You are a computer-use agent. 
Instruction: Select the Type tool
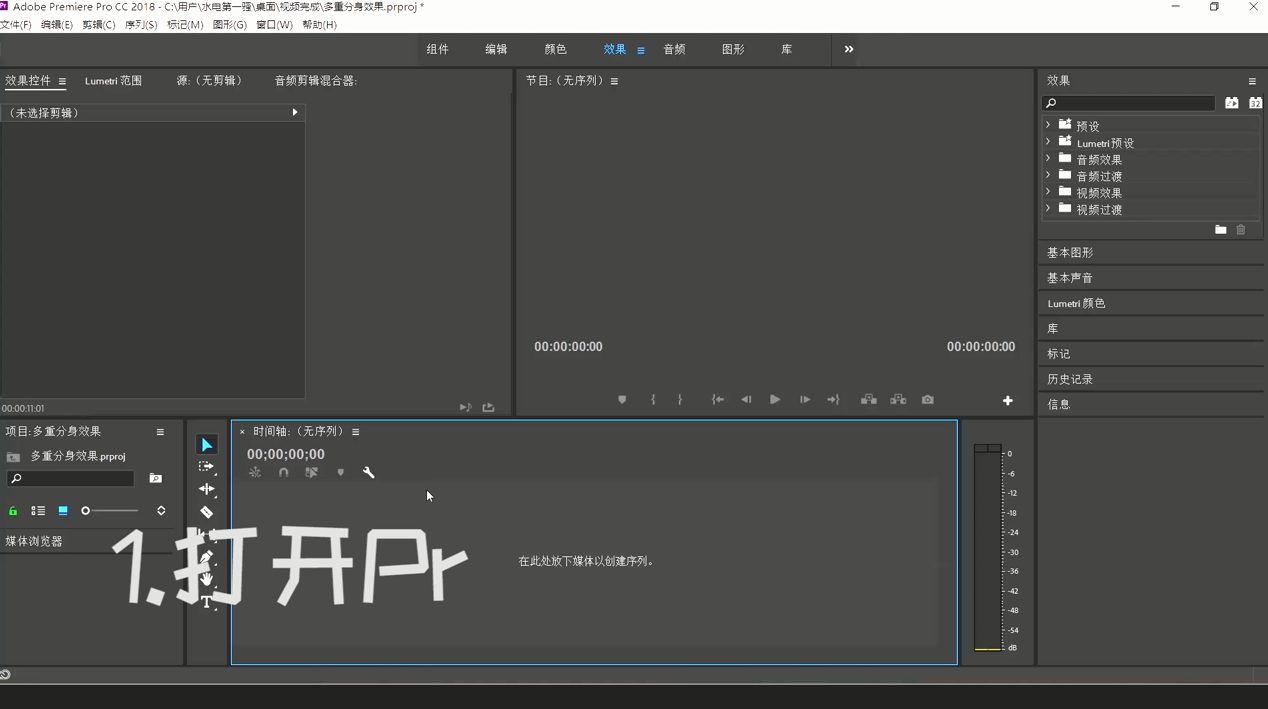click(206, 602)
